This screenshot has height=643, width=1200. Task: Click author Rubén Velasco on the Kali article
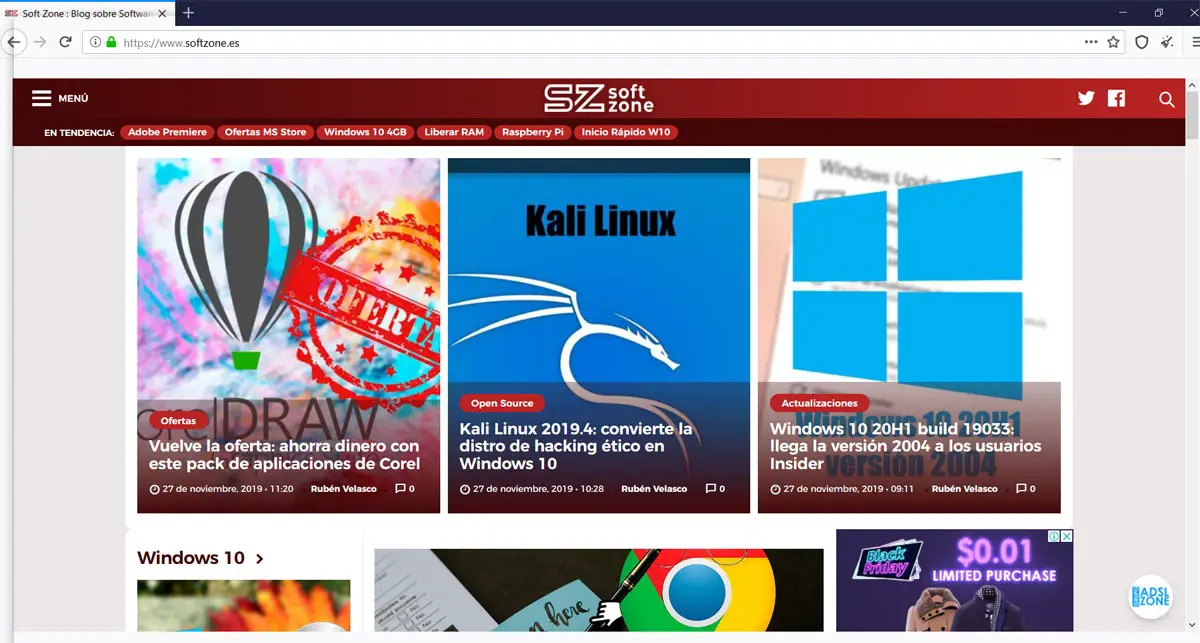(x=654, y=489)
